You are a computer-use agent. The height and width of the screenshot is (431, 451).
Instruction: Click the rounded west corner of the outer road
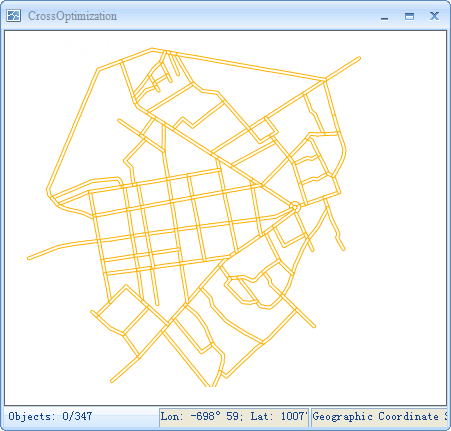click(49, 191)
